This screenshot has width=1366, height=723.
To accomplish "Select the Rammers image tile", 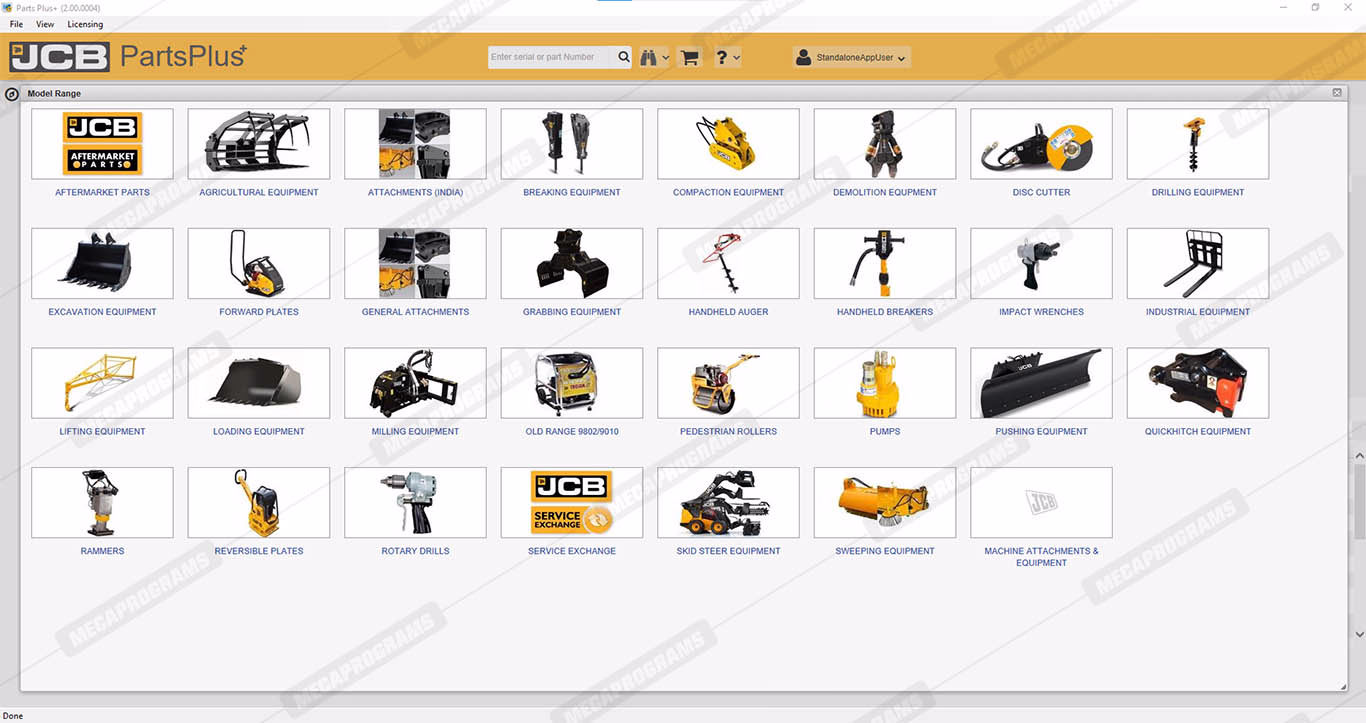I will [x=102, y=502].
